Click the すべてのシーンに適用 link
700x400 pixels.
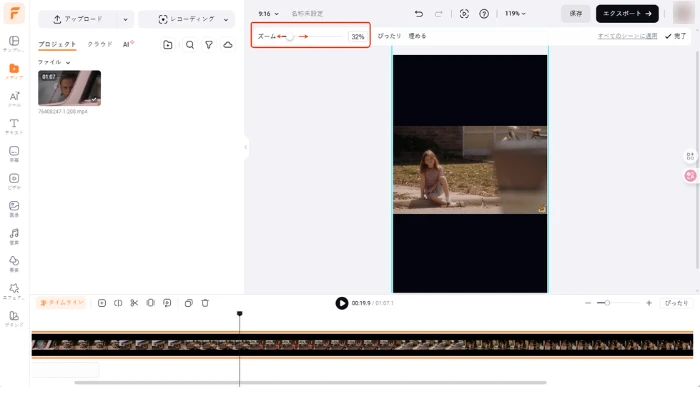pyautogui.click(x=627, y=36)
